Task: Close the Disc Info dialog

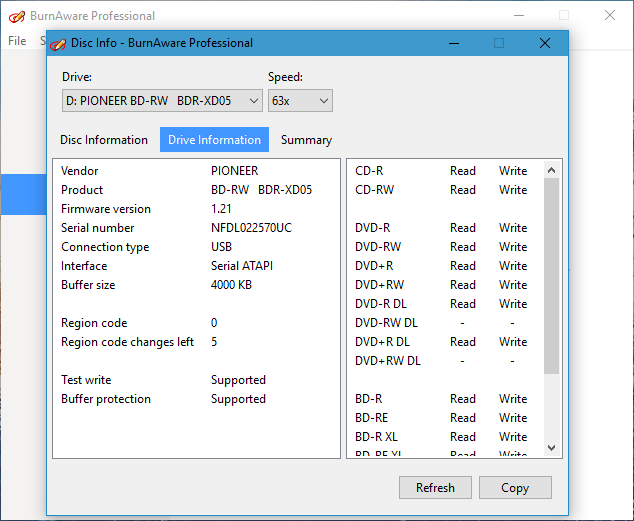Action: (545, 43)
